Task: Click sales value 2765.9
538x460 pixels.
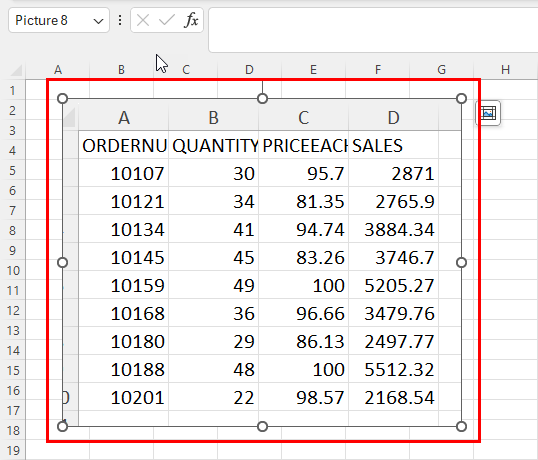Action: pyautogui.click(x=405, y=202)
